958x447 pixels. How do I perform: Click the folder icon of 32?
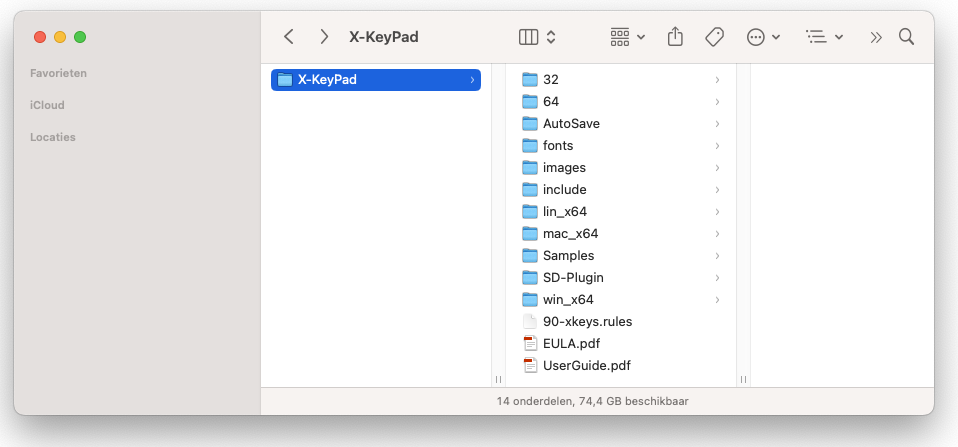(x=530, y=80)
